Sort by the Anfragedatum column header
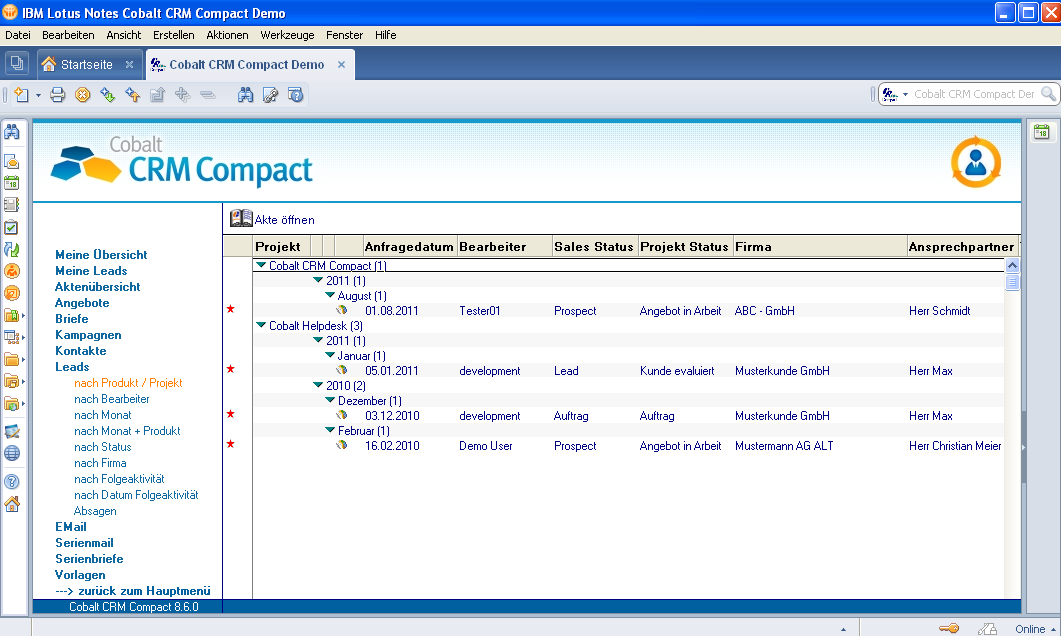The width and height of the screenshot is (1061, 636). [x=409, y=247]
